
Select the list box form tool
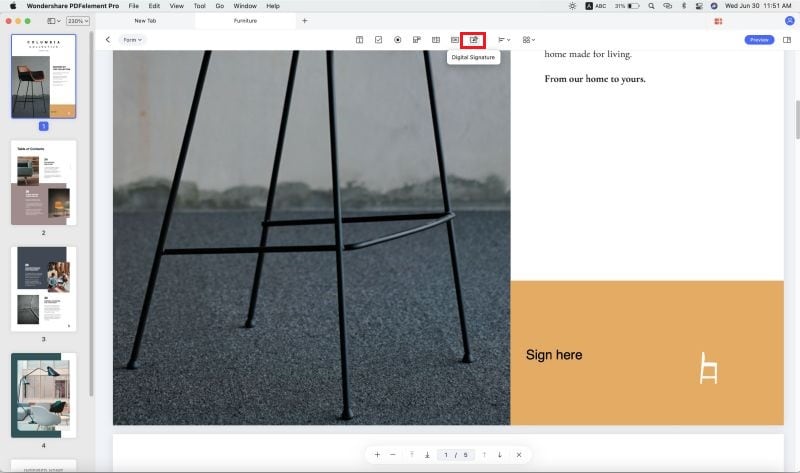436,40
